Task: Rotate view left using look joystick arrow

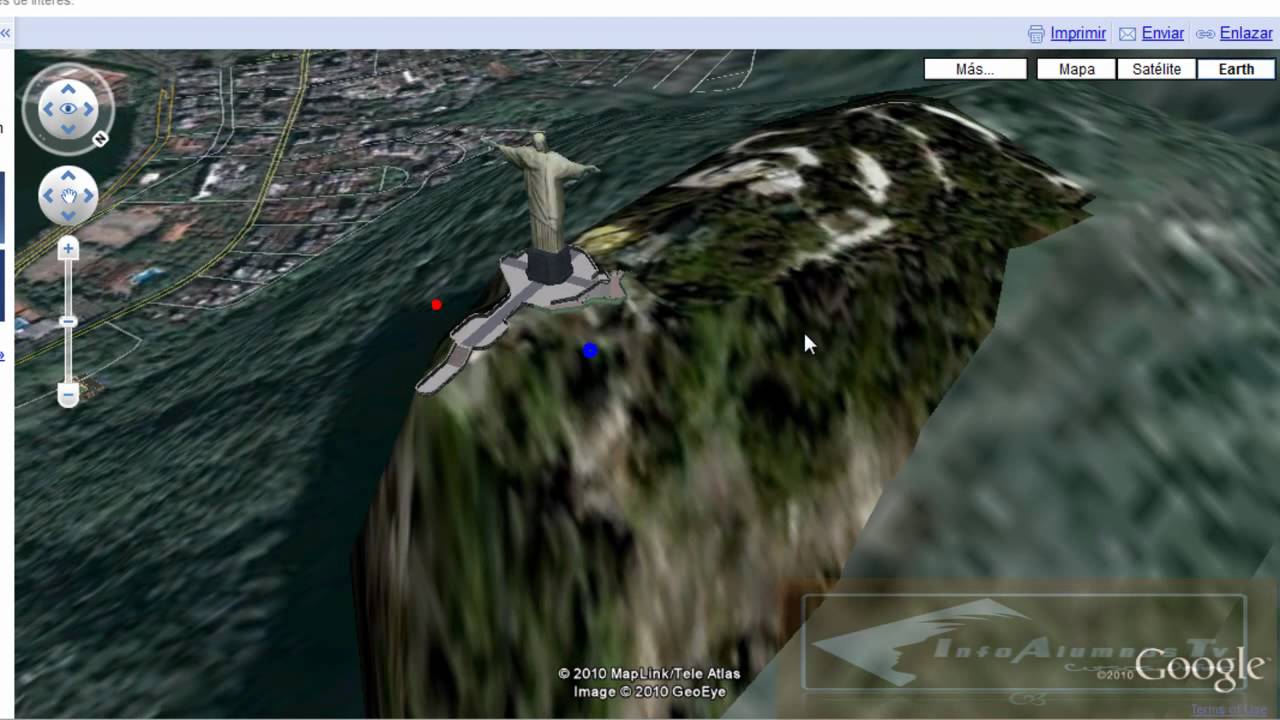Action: click(x=47, y=109)
